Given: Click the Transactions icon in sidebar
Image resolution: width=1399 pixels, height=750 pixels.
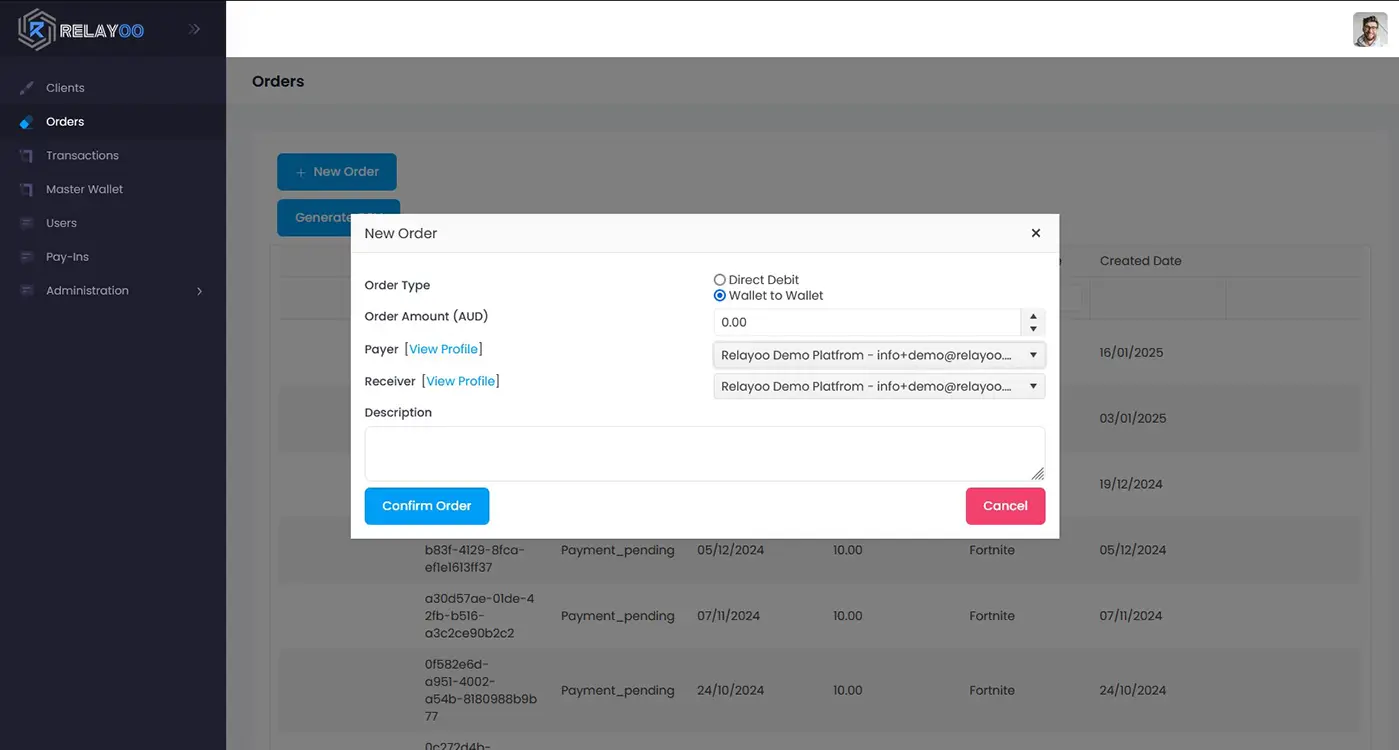Looking at the screenshot, I should point(27,156).
